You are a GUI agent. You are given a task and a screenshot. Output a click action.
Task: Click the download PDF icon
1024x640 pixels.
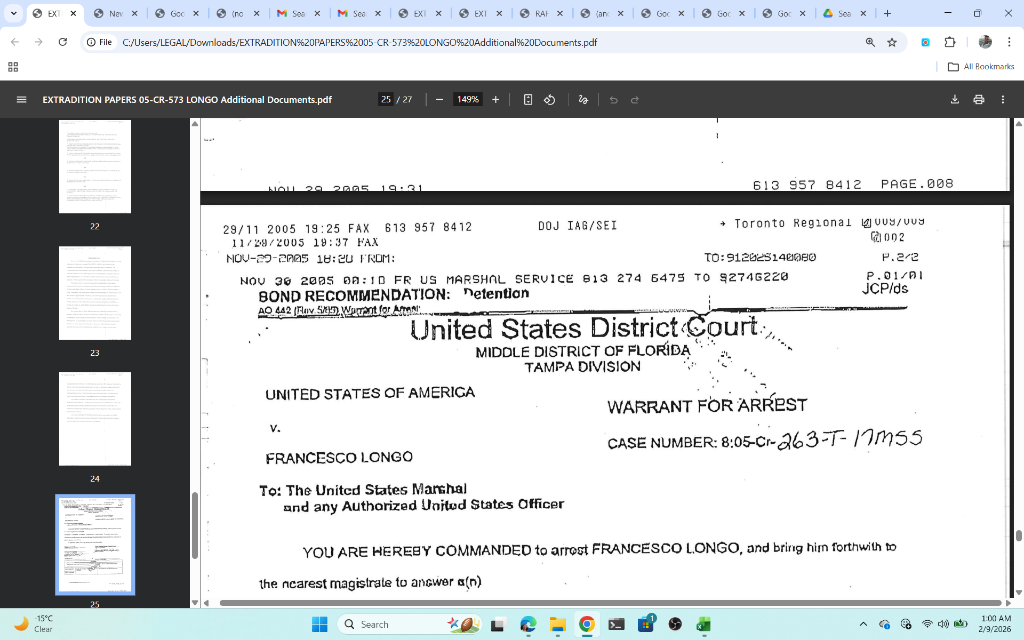click(953, 99)
